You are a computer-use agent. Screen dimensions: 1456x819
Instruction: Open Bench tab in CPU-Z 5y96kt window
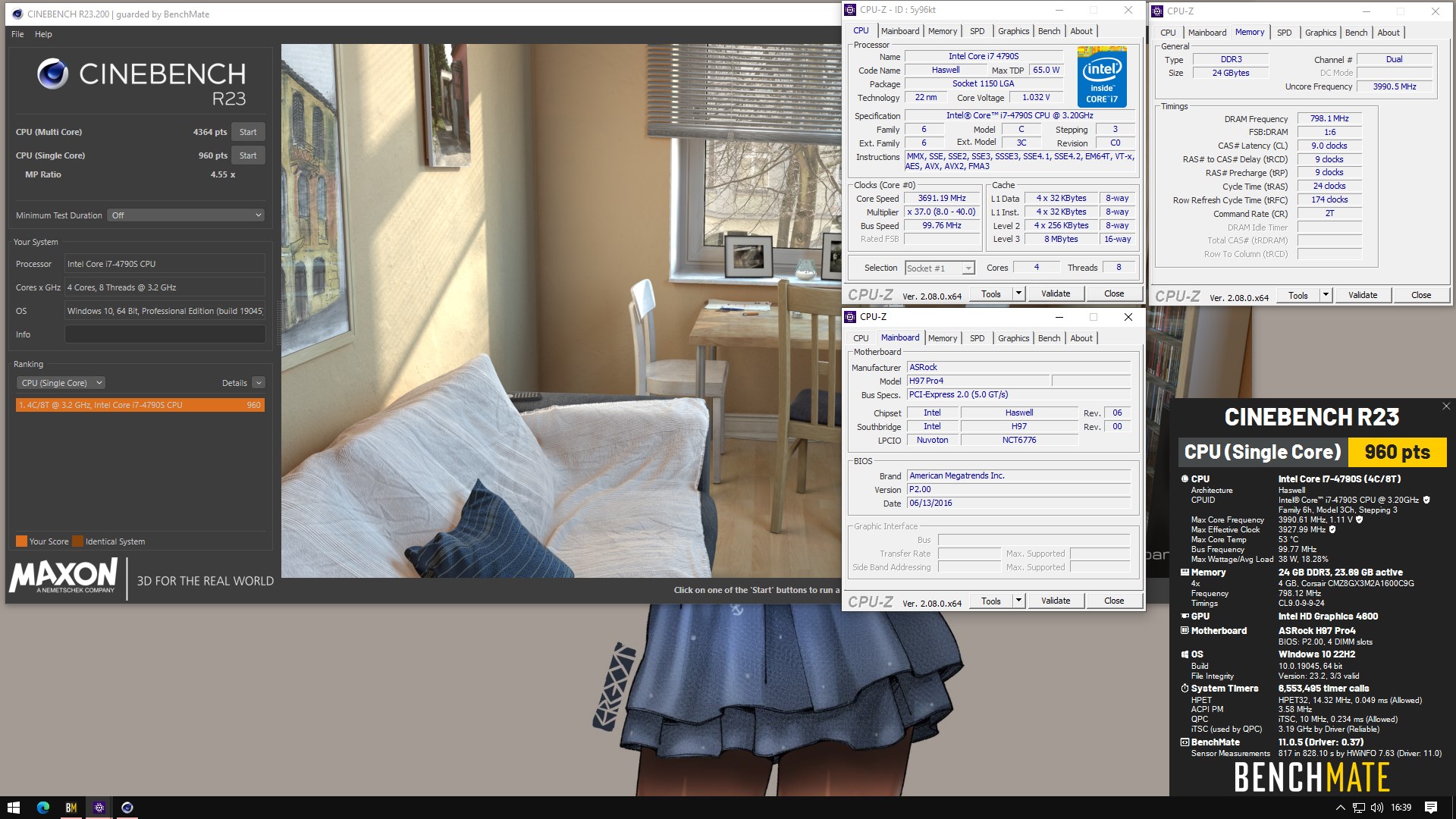coord(1049,31)
